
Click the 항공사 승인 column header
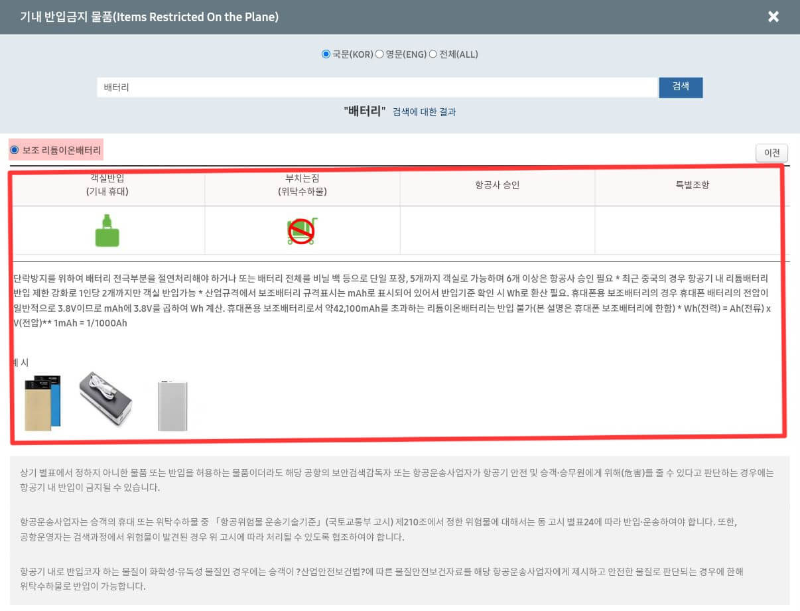497,184
